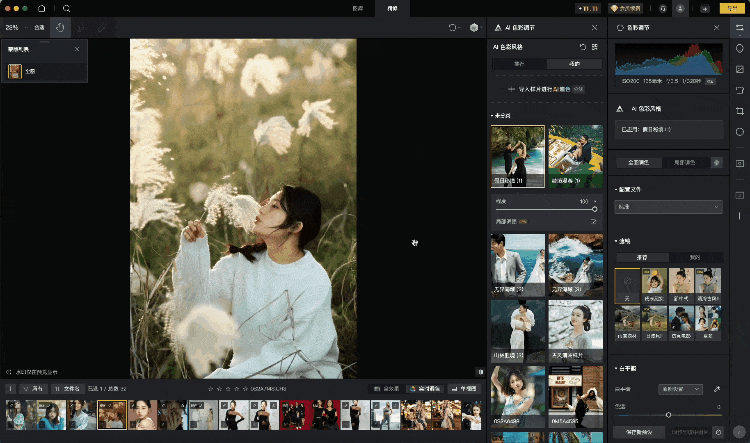Click the home icon in title bar
Image resolution: width=750 pixels, height=443 pixels.
[41, 8]
